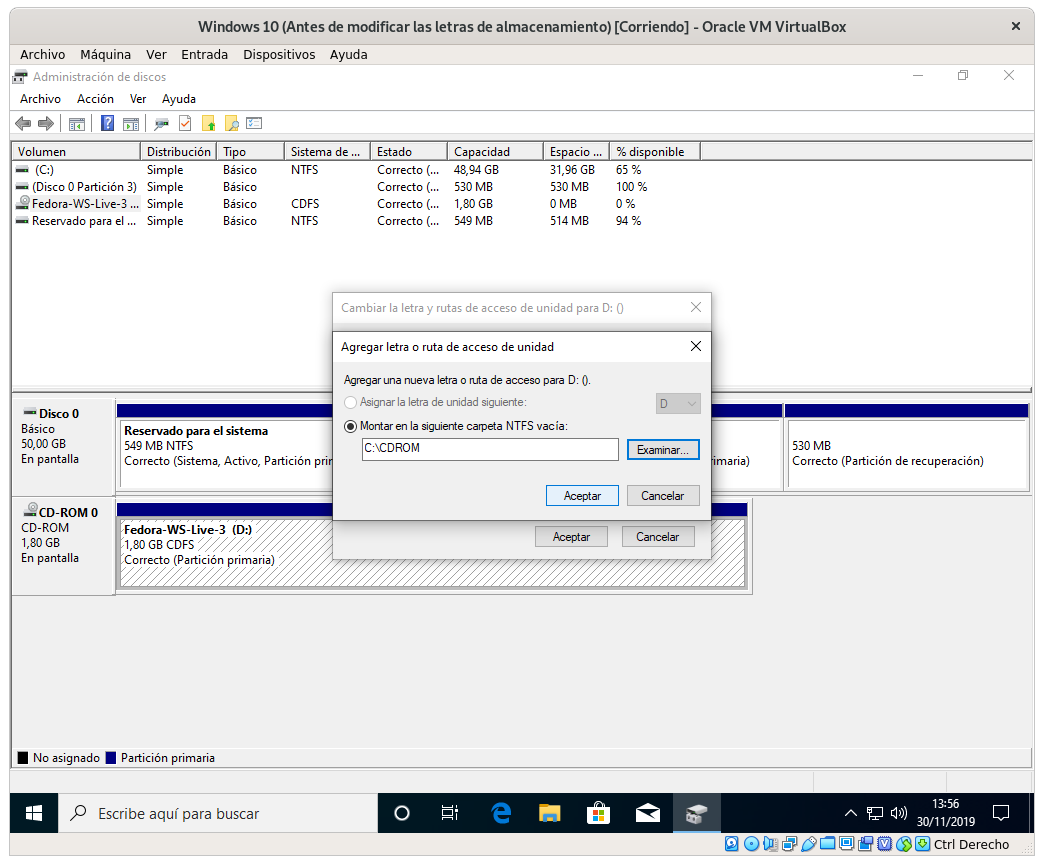Click the blue Partición primaria legend swatch

[x=110, y=758]
